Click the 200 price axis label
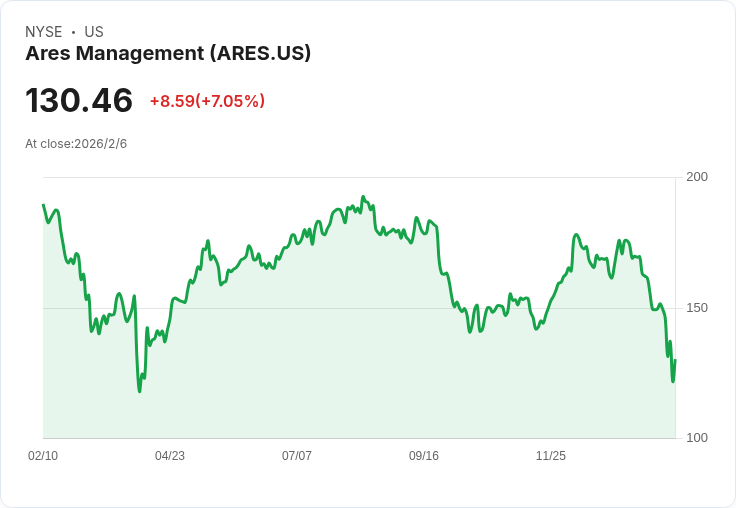Viewport: 736px width, 508px height. pos(697,177)
